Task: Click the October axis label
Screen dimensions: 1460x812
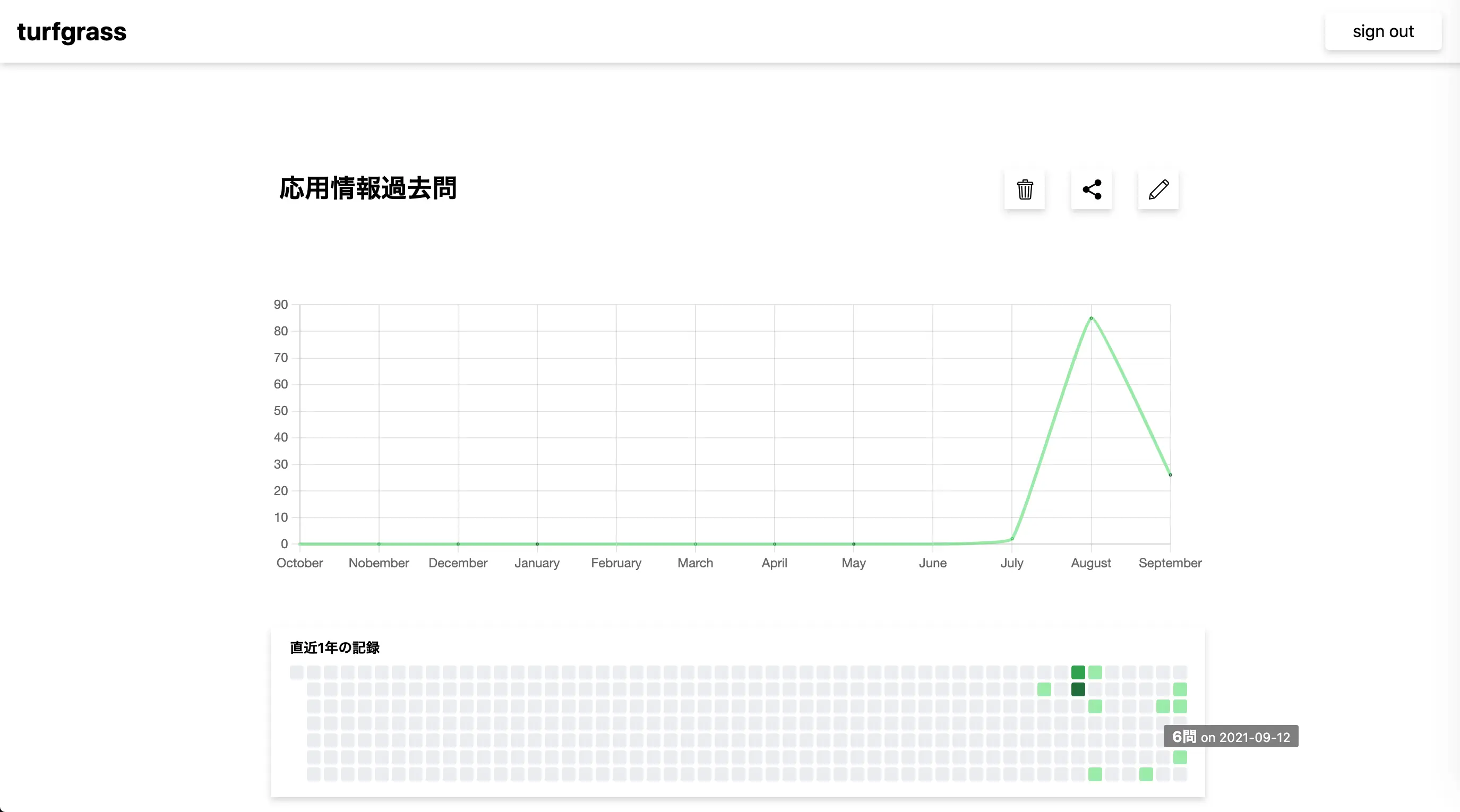Action: click(299, 563)
